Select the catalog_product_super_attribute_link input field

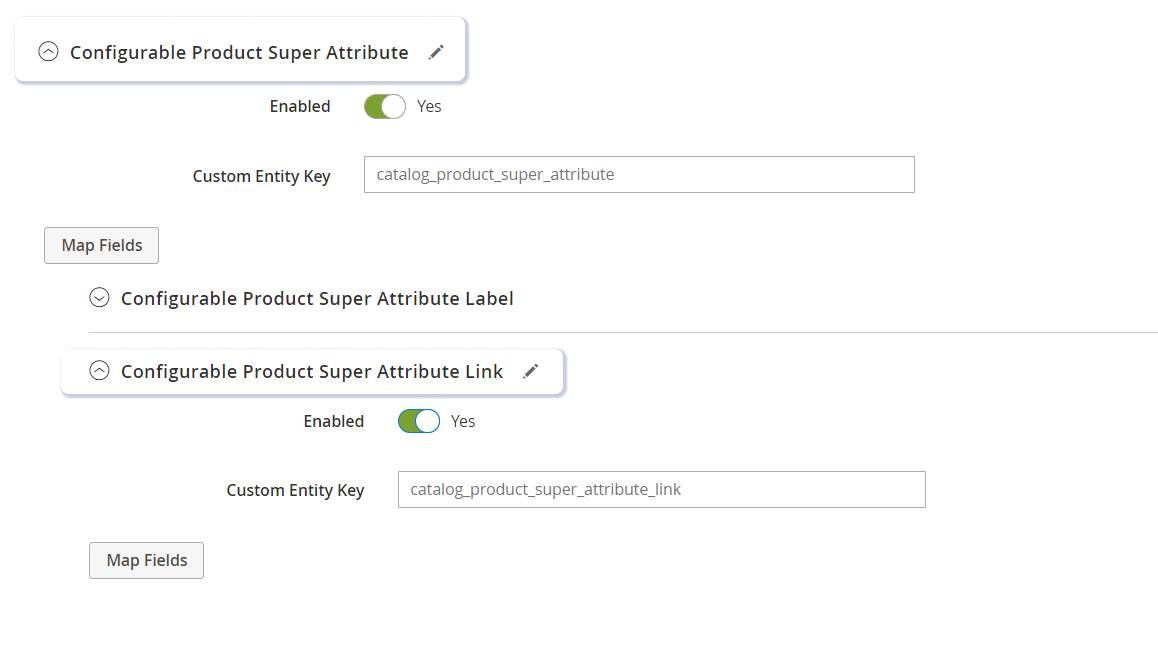point(661,489)
